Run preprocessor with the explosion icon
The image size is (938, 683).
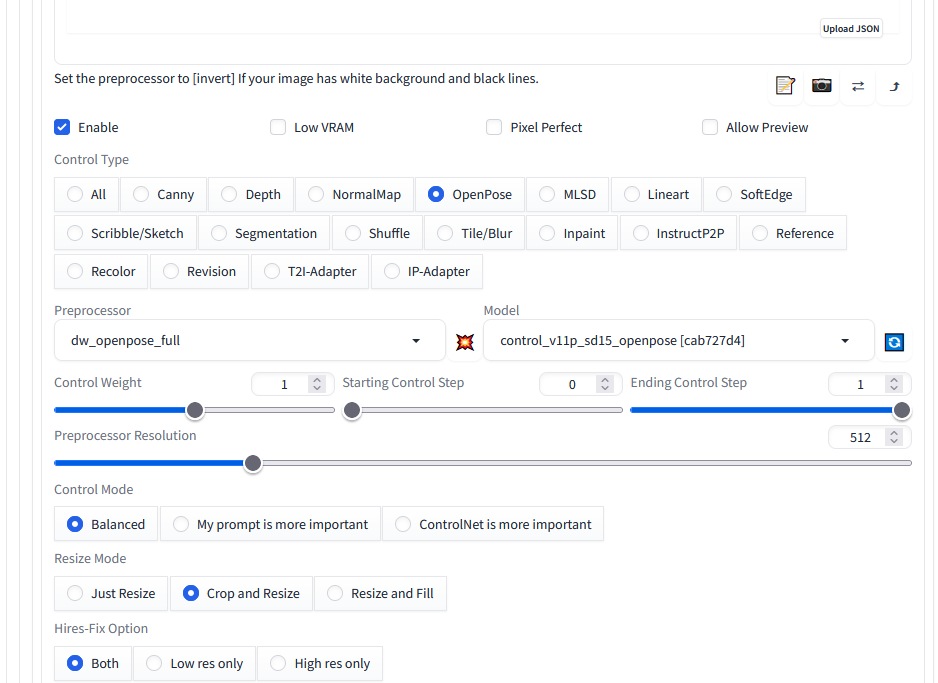click(x=465, y=342)
